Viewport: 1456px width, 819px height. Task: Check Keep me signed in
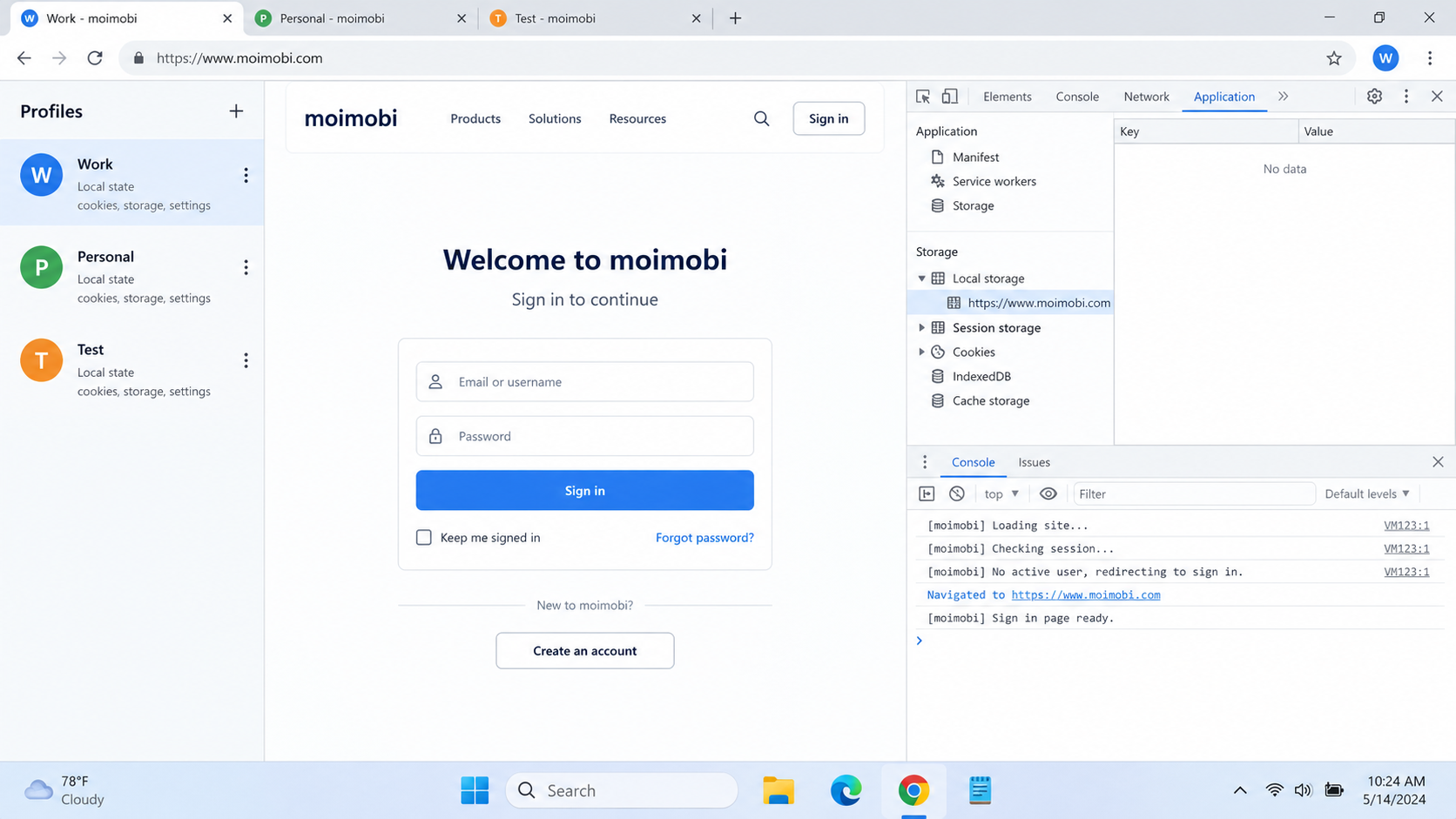click(x=424, y=537)
